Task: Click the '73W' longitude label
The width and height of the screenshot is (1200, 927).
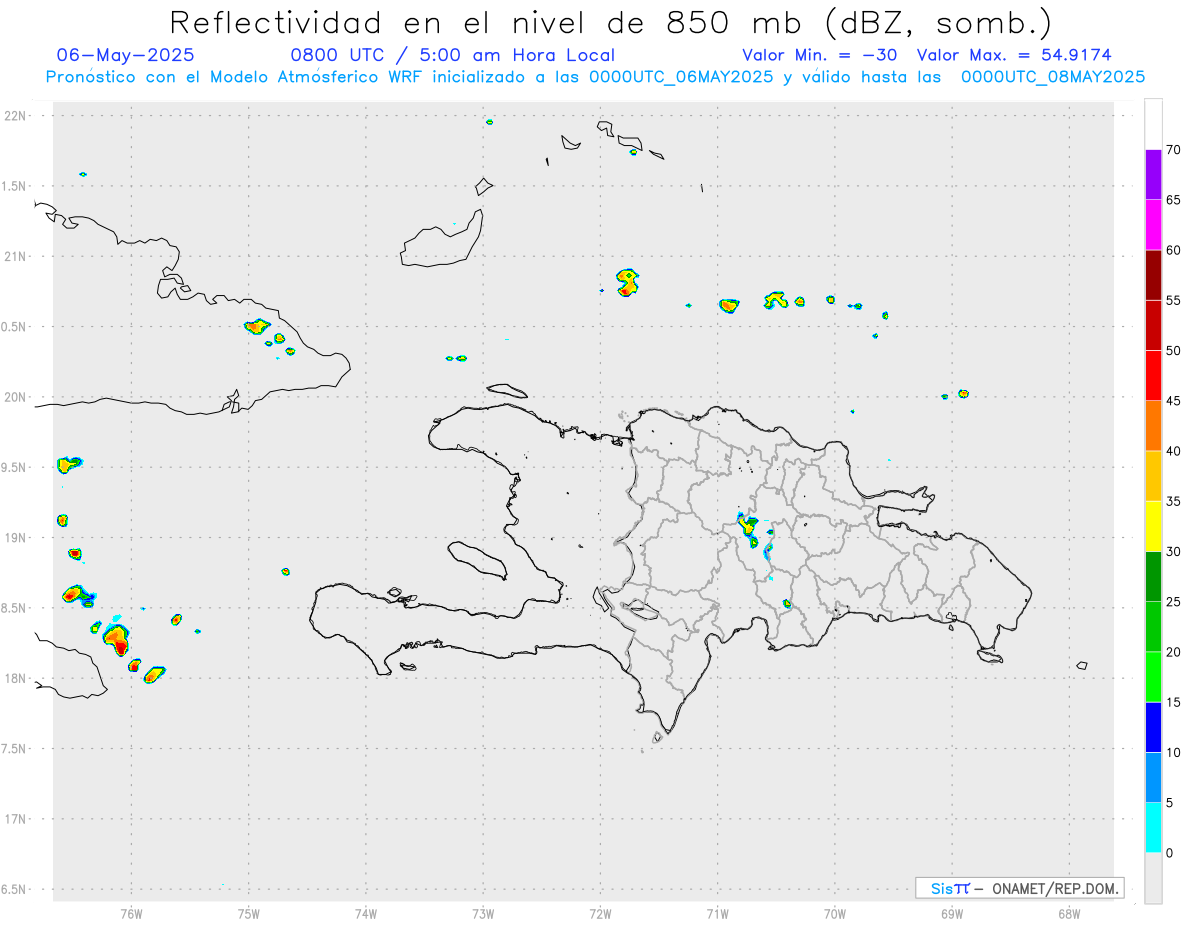Action: pyautogui.click(x=483, y=913)
